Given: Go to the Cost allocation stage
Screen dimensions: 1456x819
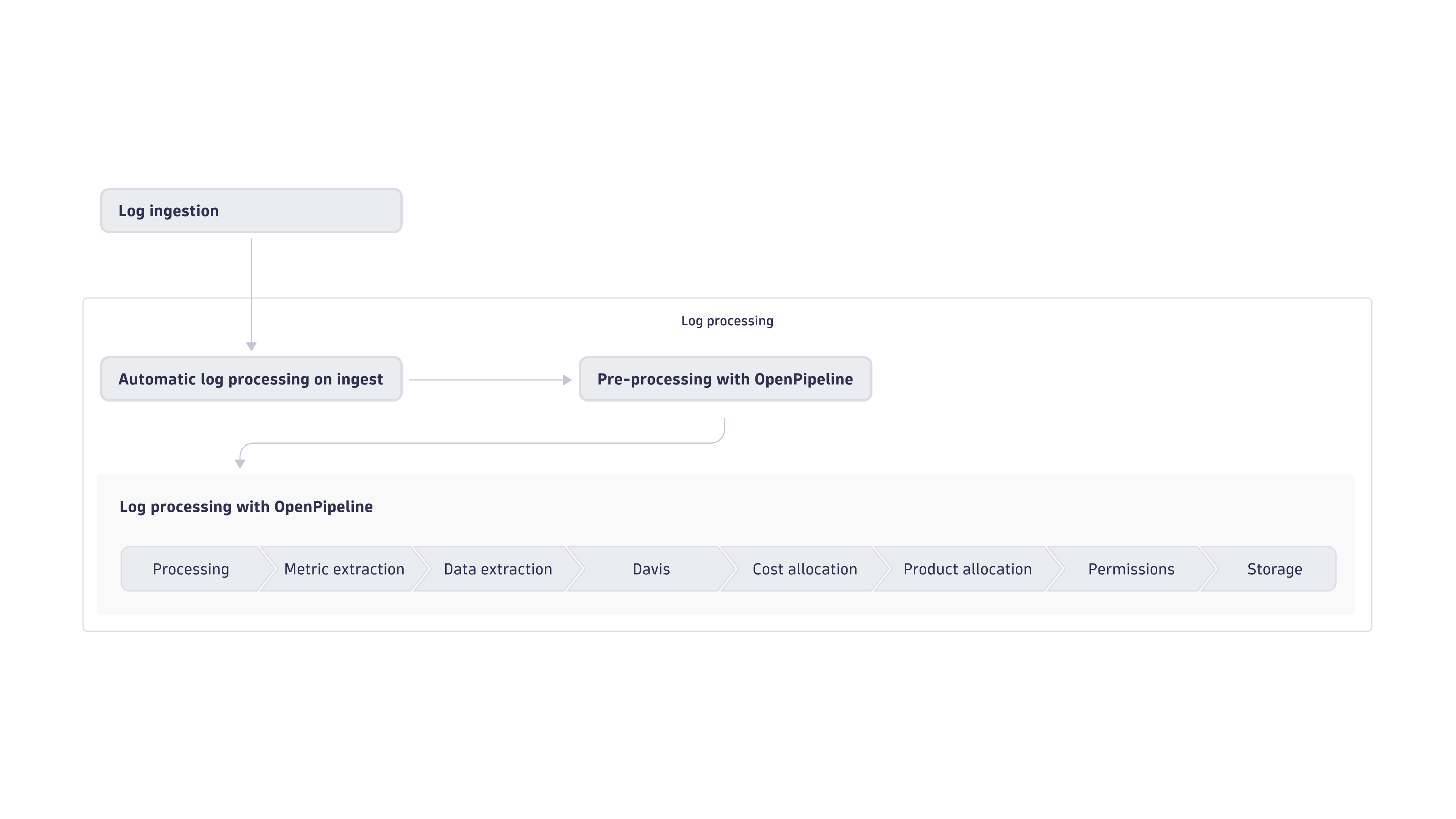Looking at the screenshot, I should tap(805, 569).
